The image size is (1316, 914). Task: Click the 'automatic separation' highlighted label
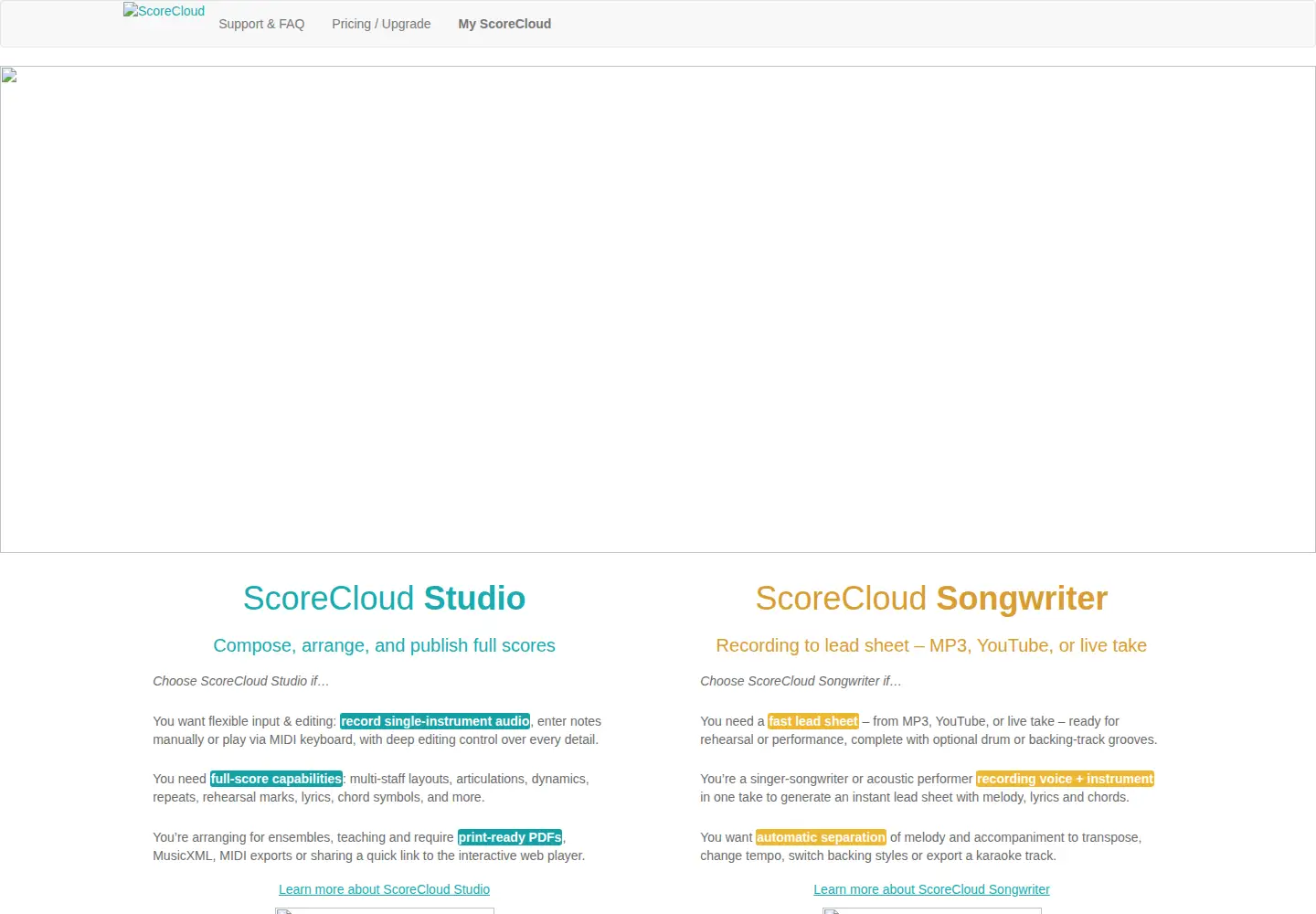821,837
